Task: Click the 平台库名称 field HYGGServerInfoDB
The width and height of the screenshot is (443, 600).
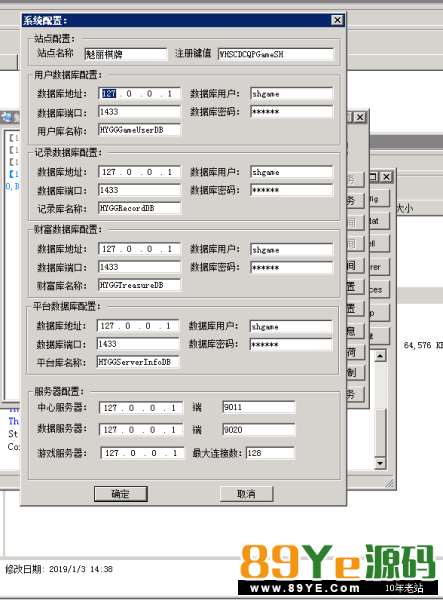Action: click(138, 362)
